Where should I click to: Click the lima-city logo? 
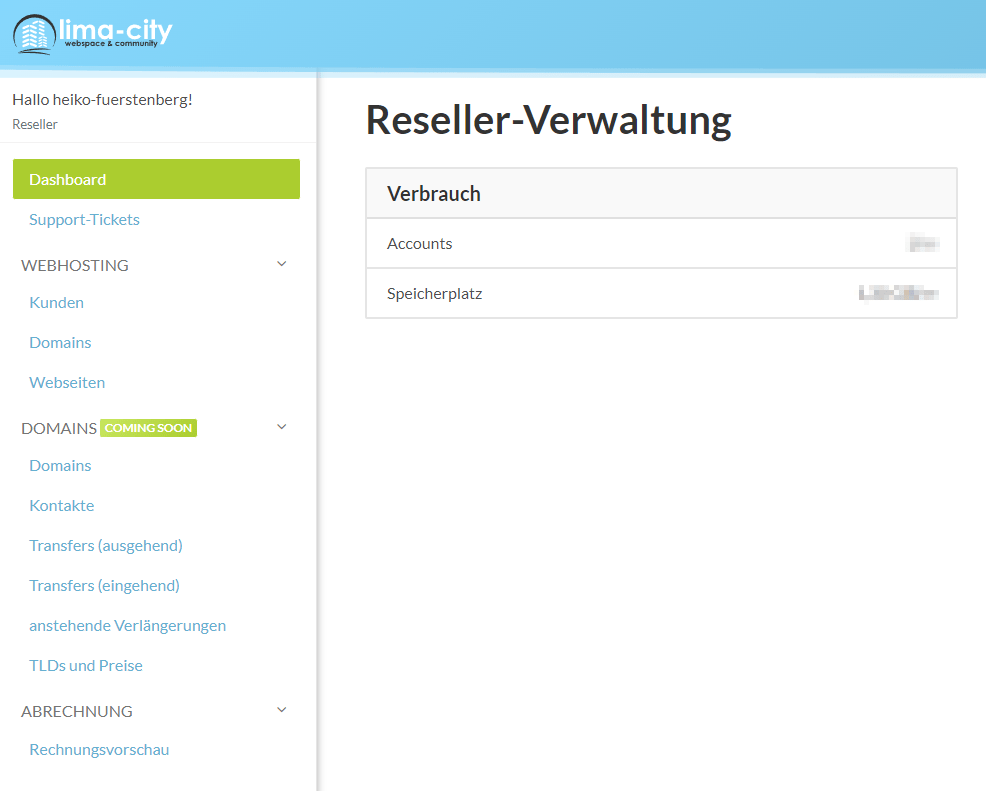[93, 34]
